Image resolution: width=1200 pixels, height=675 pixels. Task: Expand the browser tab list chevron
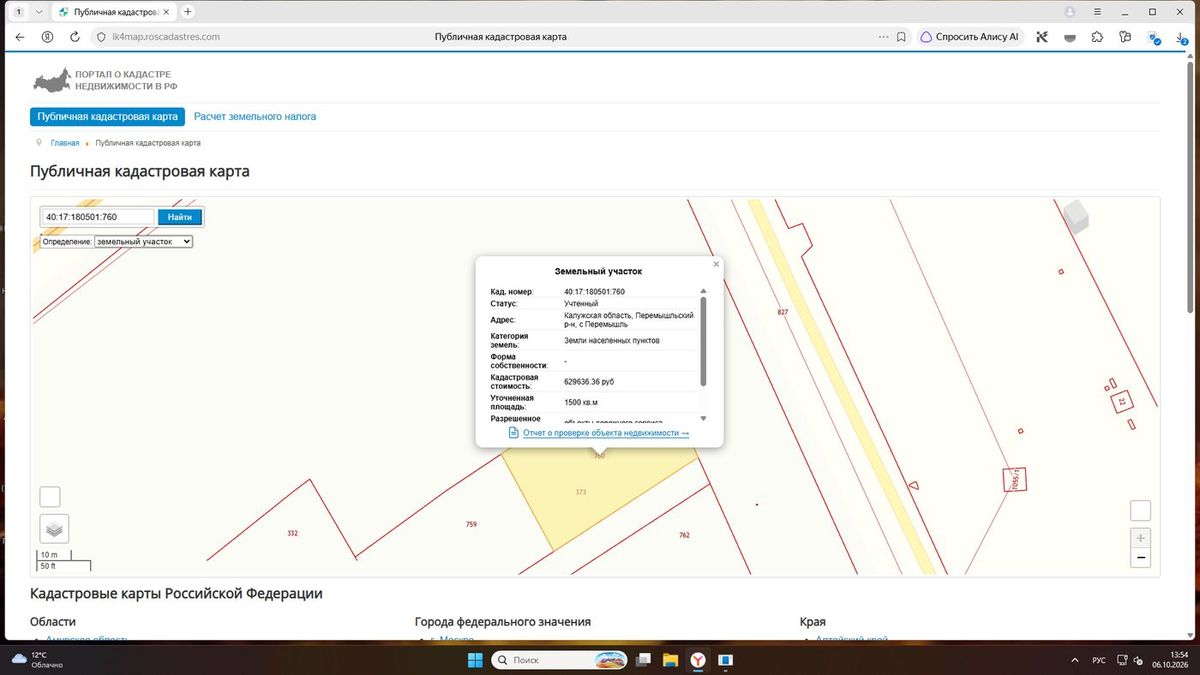point(38,12)
